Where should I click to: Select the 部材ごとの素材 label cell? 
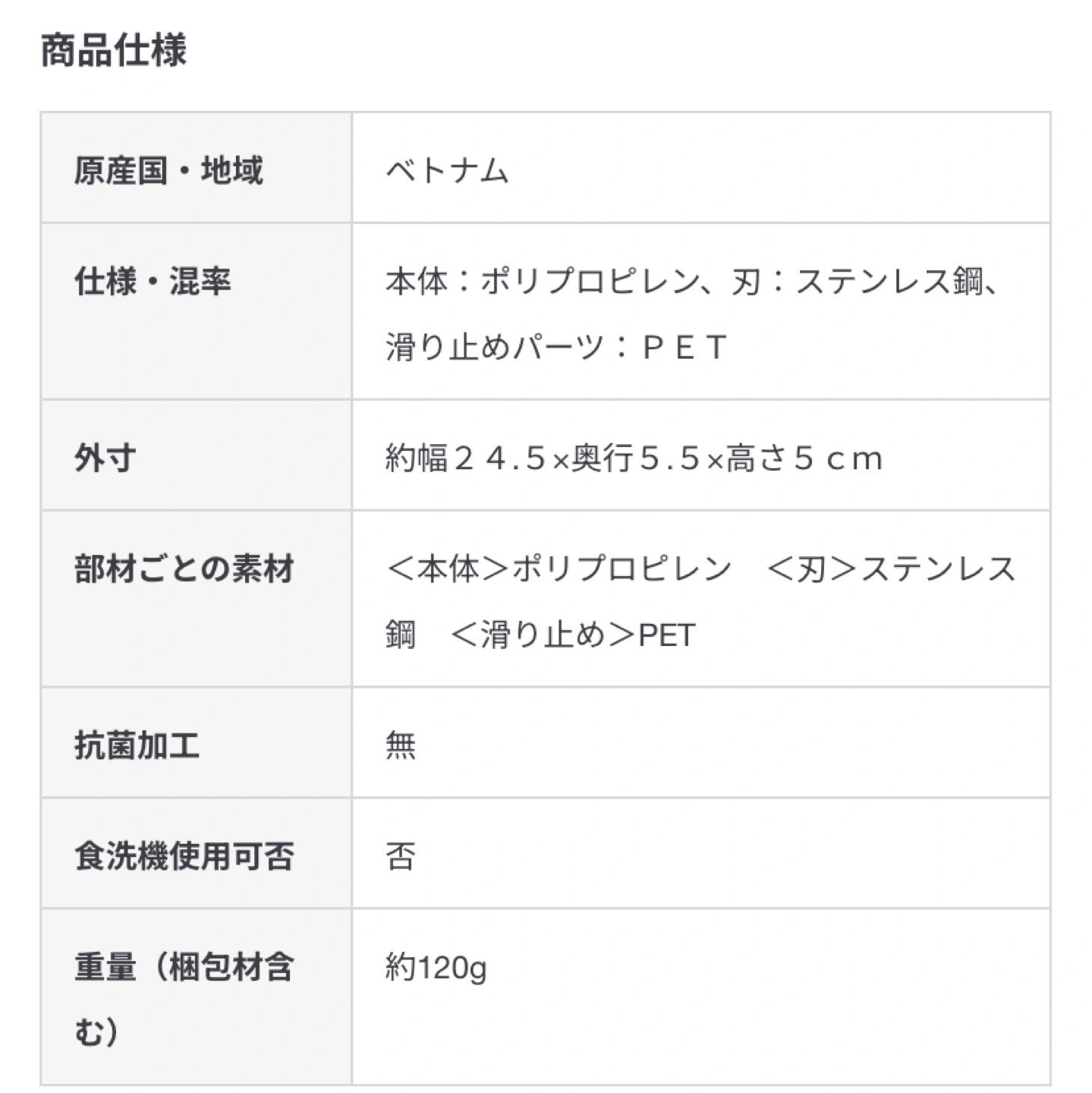pyautogui.click(x=196, y=599)
